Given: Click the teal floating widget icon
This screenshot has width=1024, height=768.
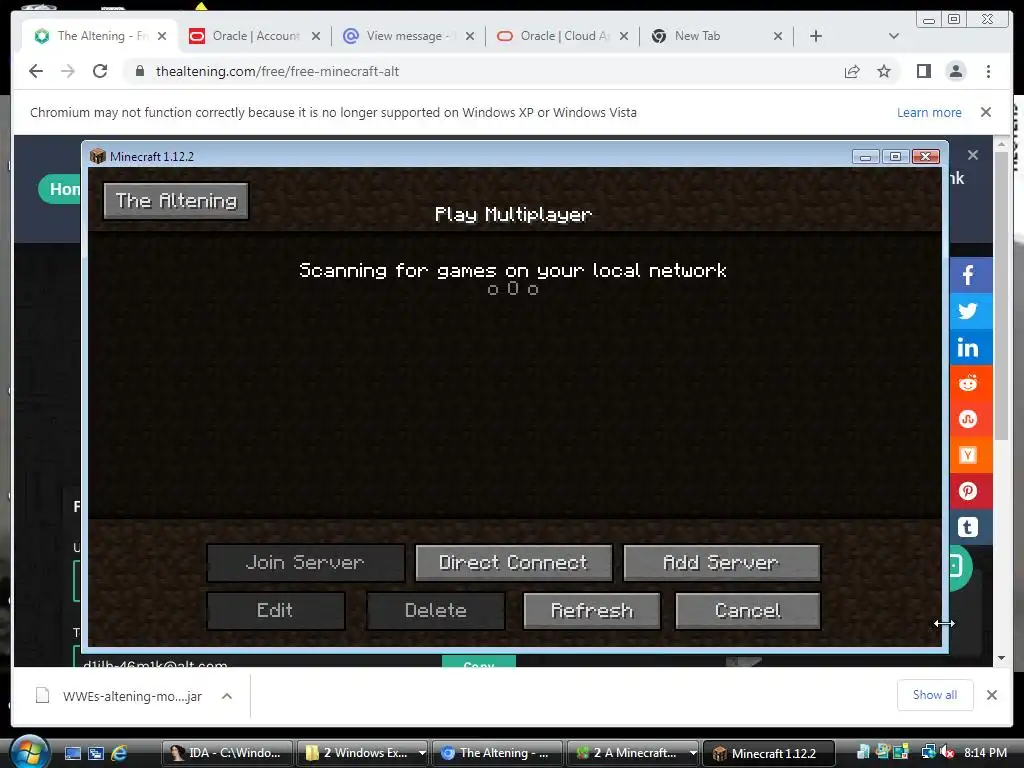Looking at the screenshot, I should coord(959,567).
